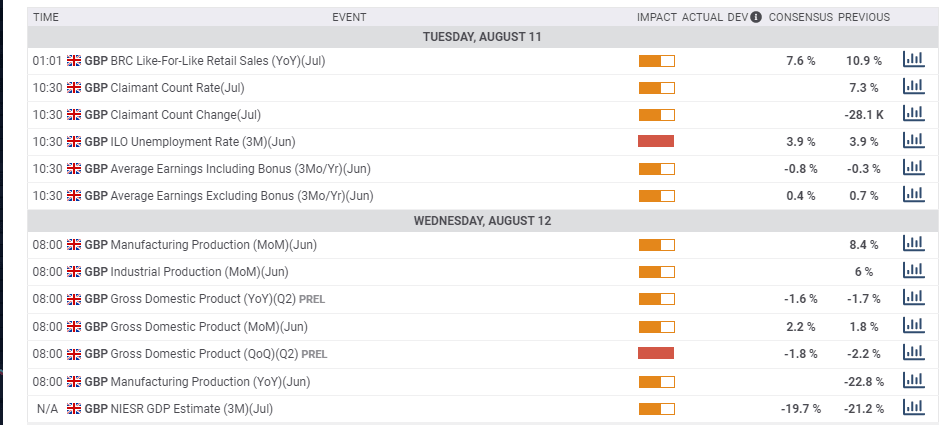The height and width of the screenshot is (425, 948).
Task: Click orange impact bar for Manufacturing Production (YoY)
Action: (656, 381)
